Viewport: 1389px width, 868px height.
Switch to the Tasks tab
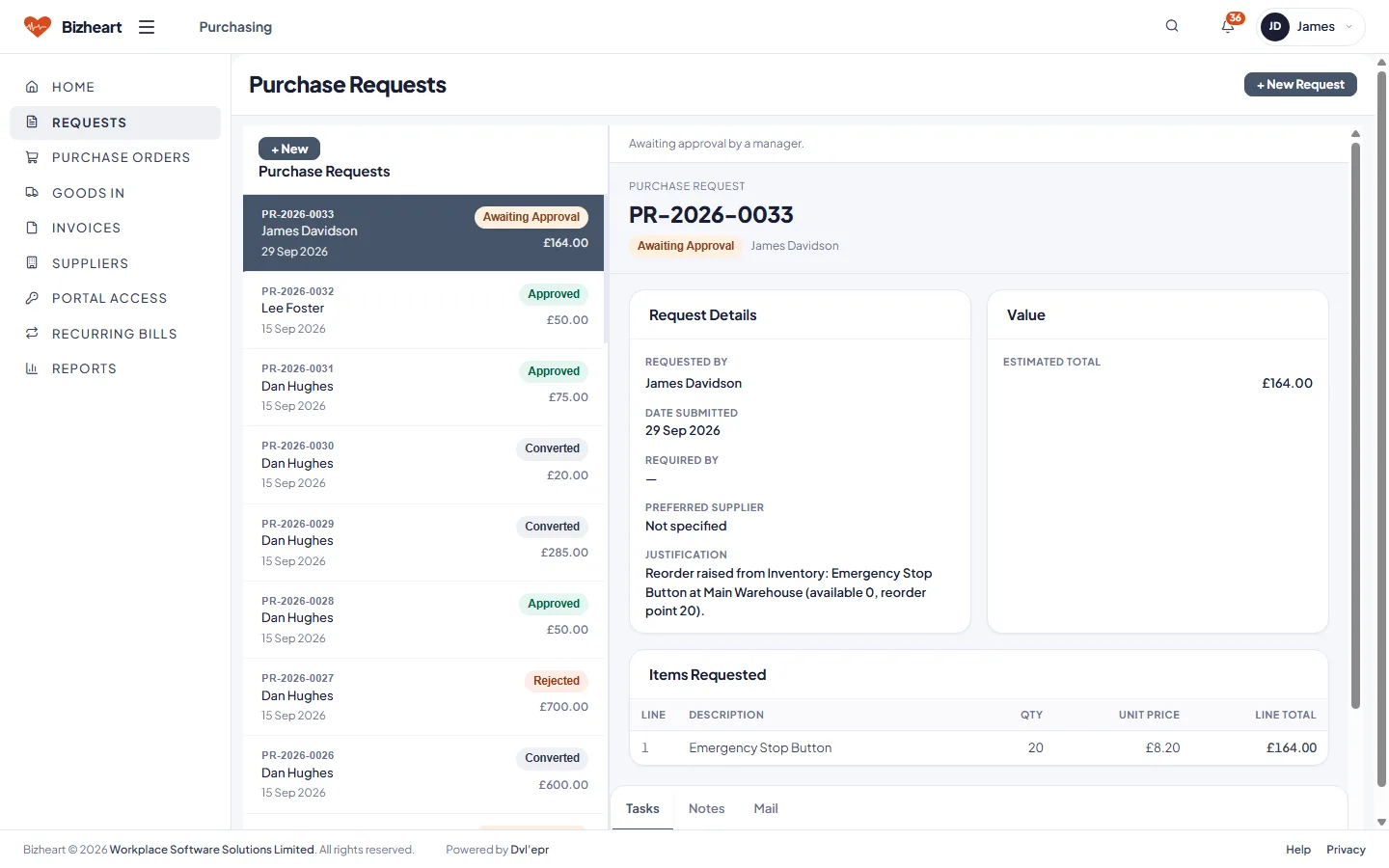tap(642, 808)
